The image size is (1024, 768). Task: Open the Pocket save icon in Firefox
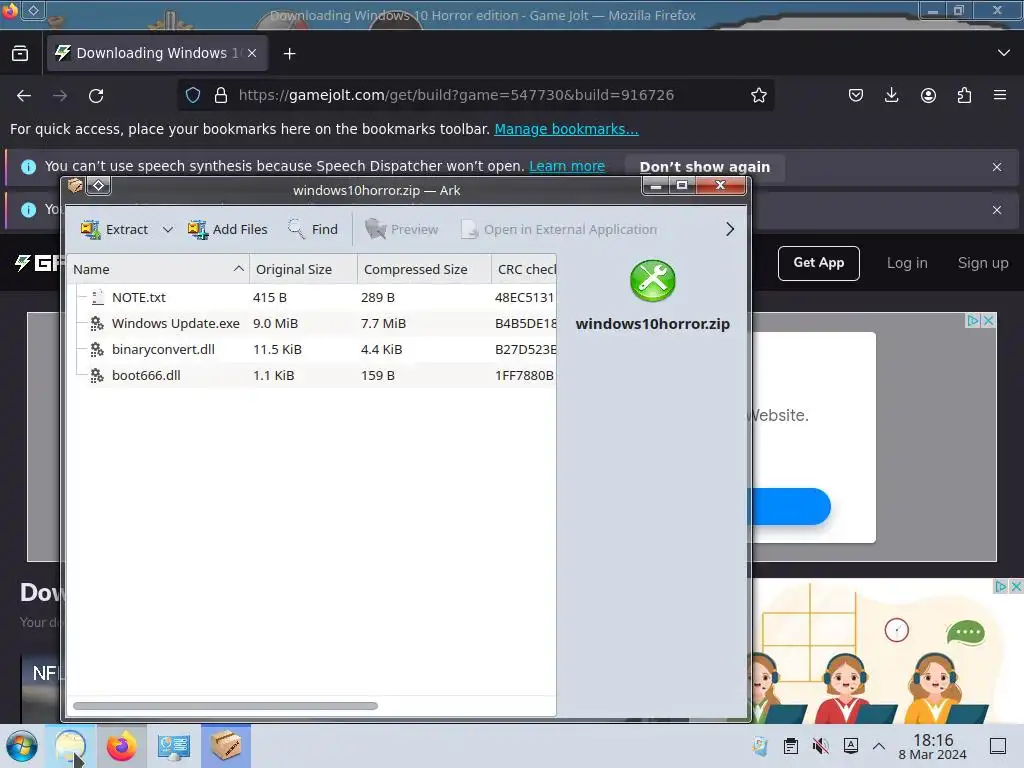coord(856,95)
